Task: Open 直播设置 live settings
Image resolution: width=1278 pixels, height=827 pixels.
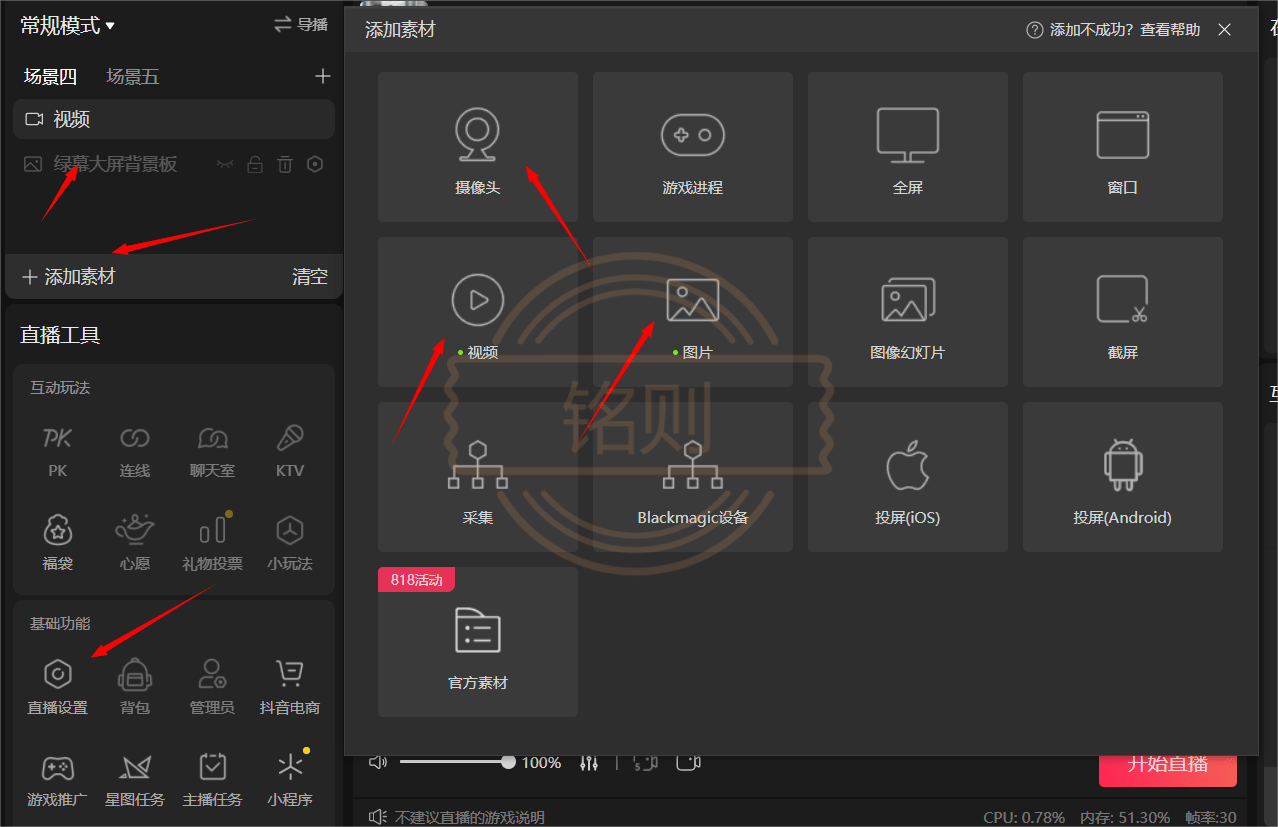Action: click(58, 688)
